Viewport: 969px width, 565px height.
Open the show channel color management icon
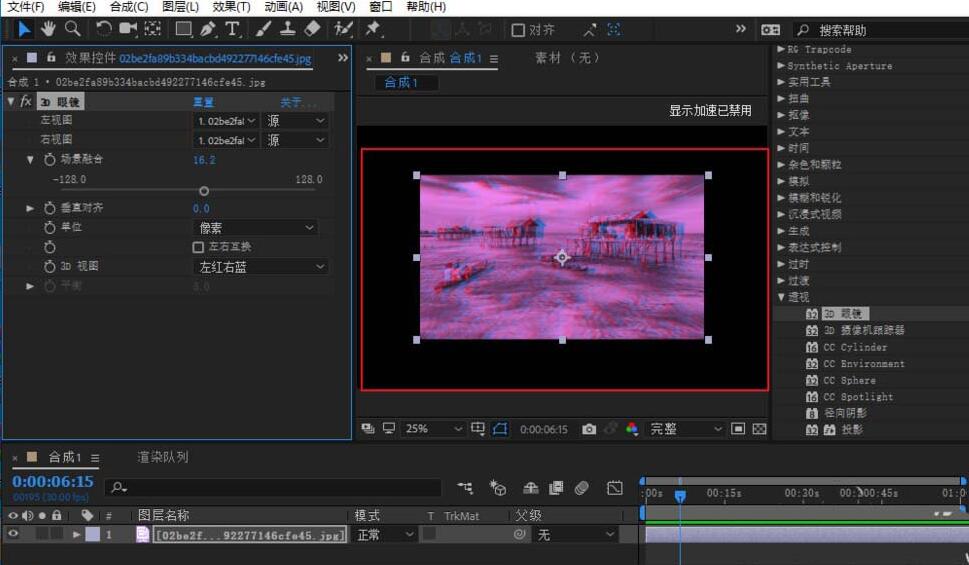(x=632, y=428)
